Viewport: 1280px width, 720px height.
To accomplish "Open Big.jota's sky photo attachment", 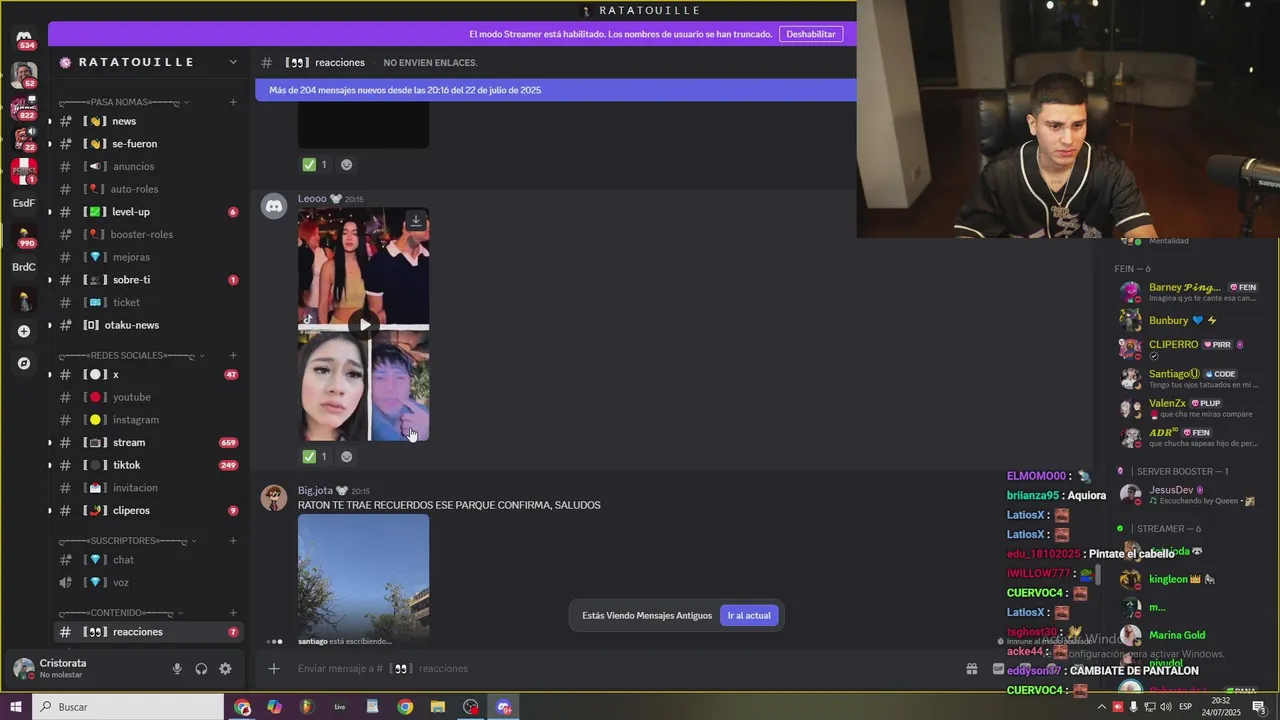I will tap(364, 575).
